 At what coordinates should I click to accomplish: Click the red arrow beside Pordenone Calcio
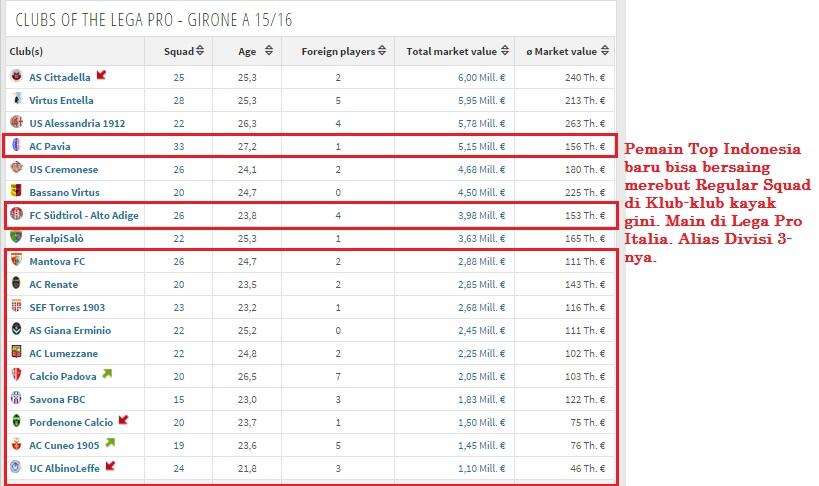pyautogui.click(x=124, y=420)
